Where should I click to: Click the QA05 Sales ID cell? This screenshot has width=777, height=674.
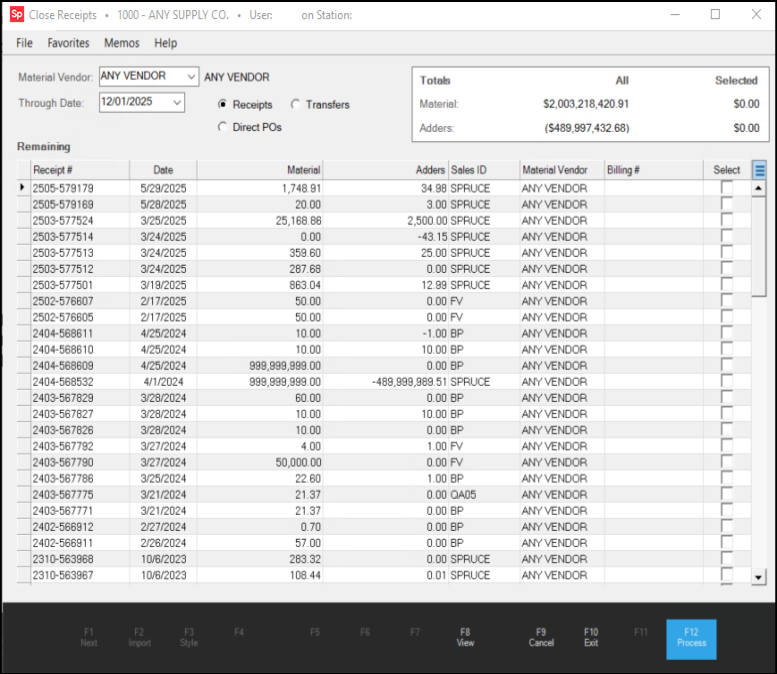coord(484,495)
